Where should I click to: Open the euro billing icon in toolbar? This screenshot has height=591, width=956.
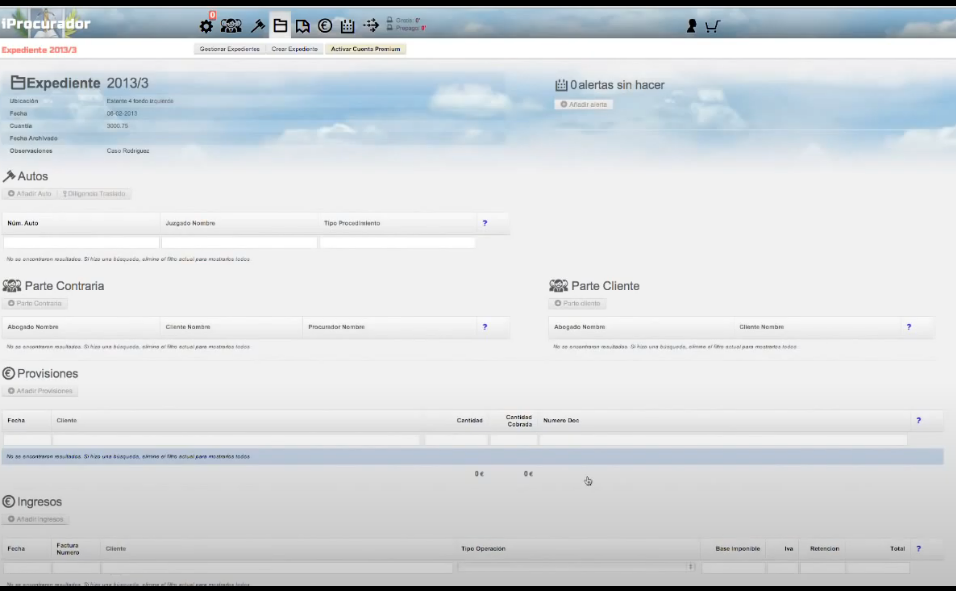[325, 26]
